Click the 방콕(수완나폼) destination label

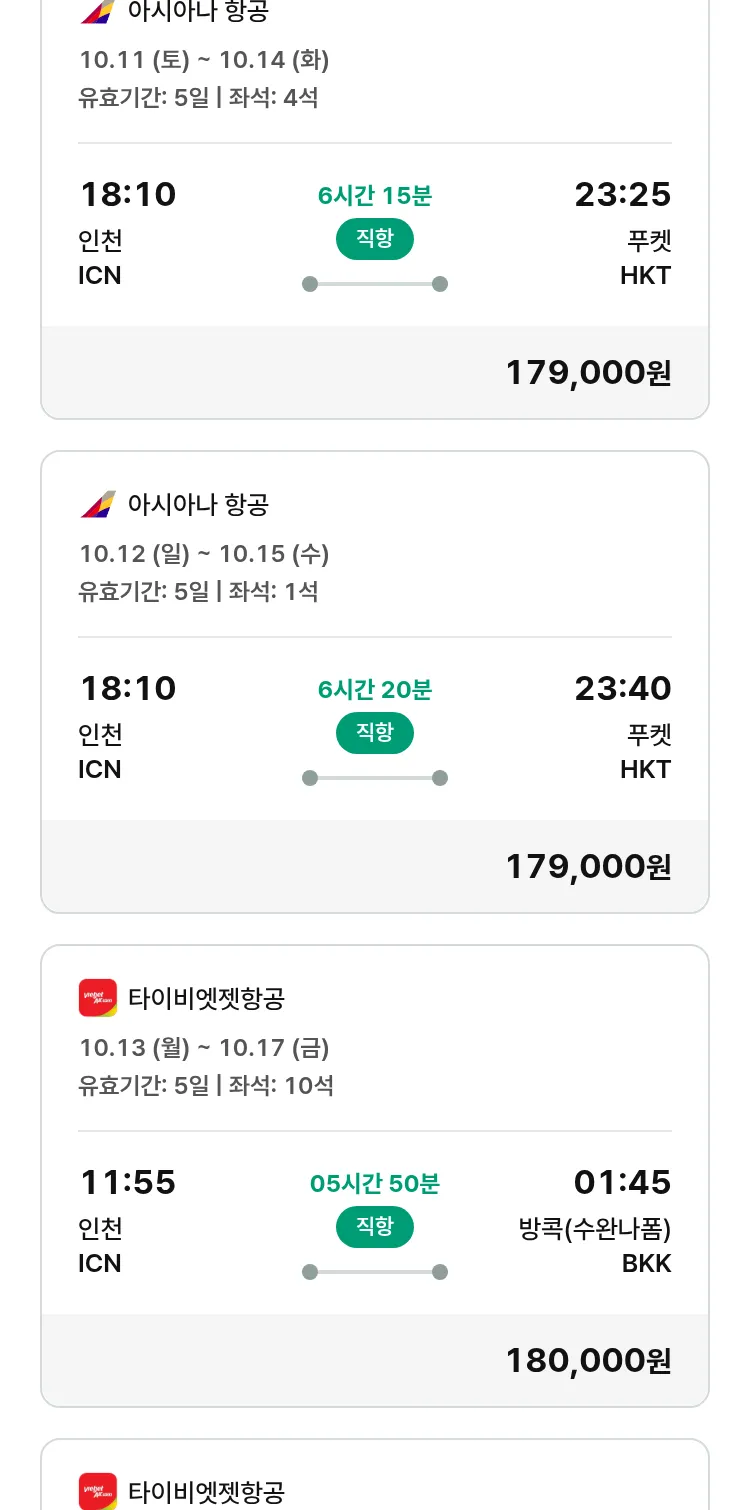click(x=595, y=1229)
